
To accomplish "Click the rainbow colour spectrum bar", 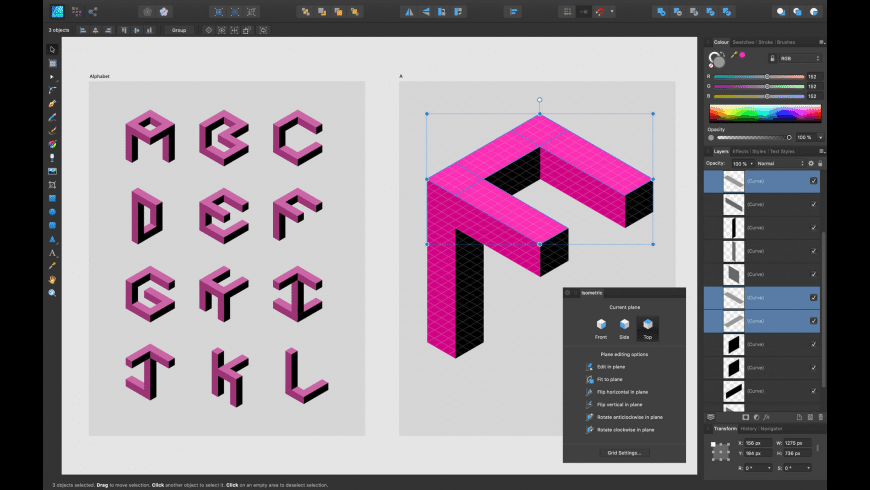I will (x=765, y=113).
